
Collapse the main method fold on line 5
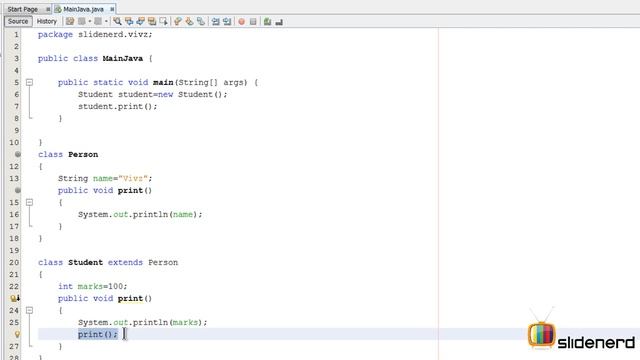29,82
